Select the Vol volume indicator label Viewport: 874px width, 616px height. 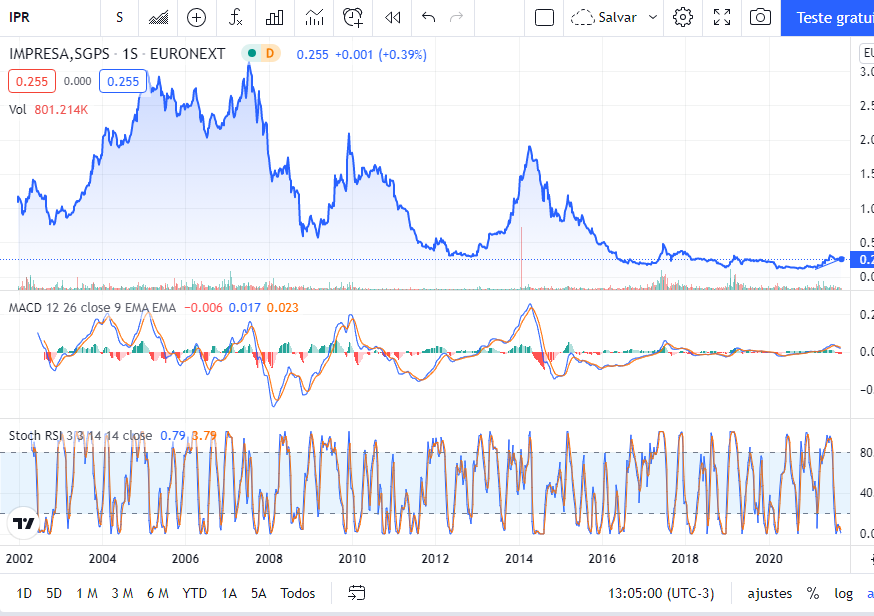[x=17, y=109]
